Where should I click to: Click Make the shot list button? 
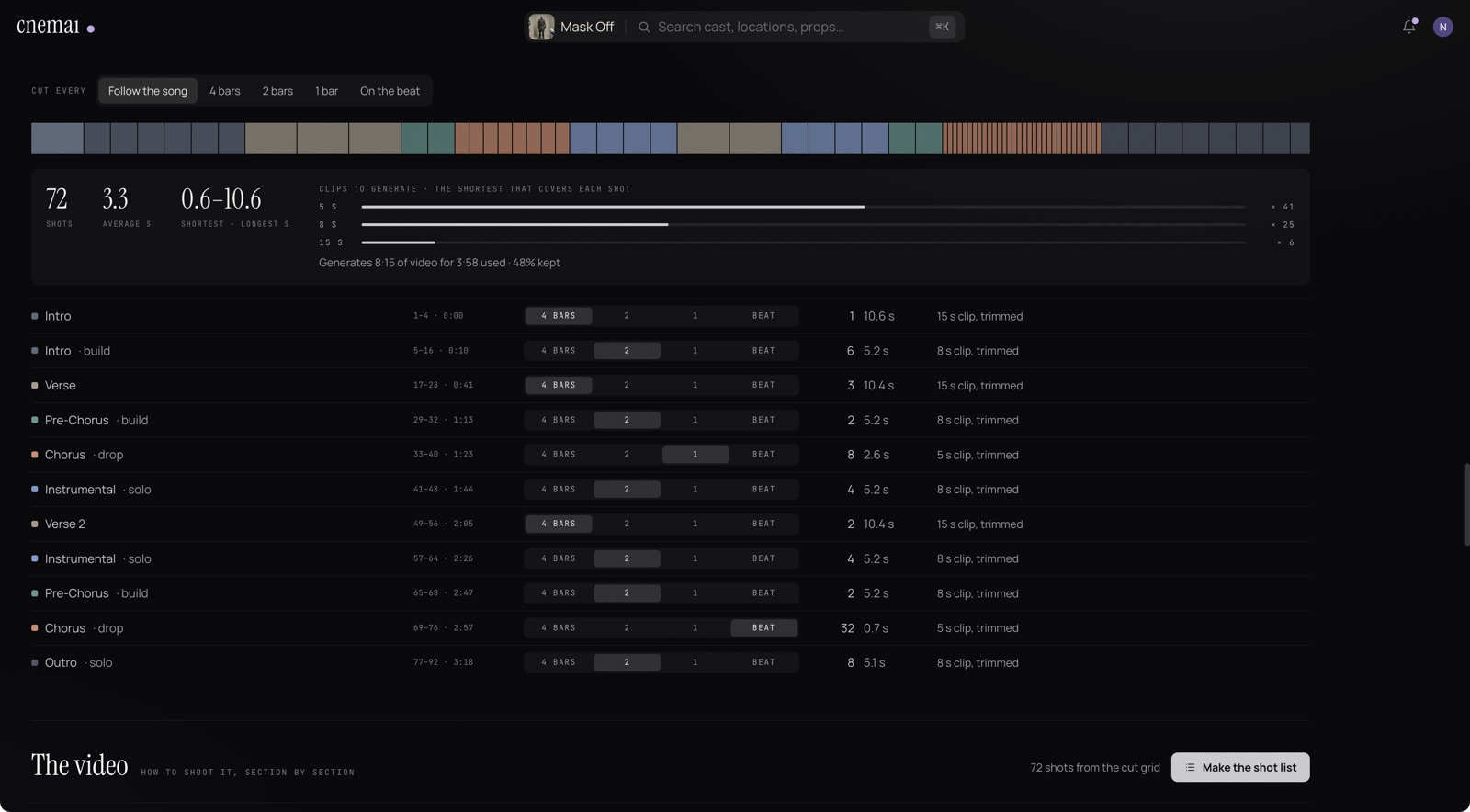(x=1240, y=767)
